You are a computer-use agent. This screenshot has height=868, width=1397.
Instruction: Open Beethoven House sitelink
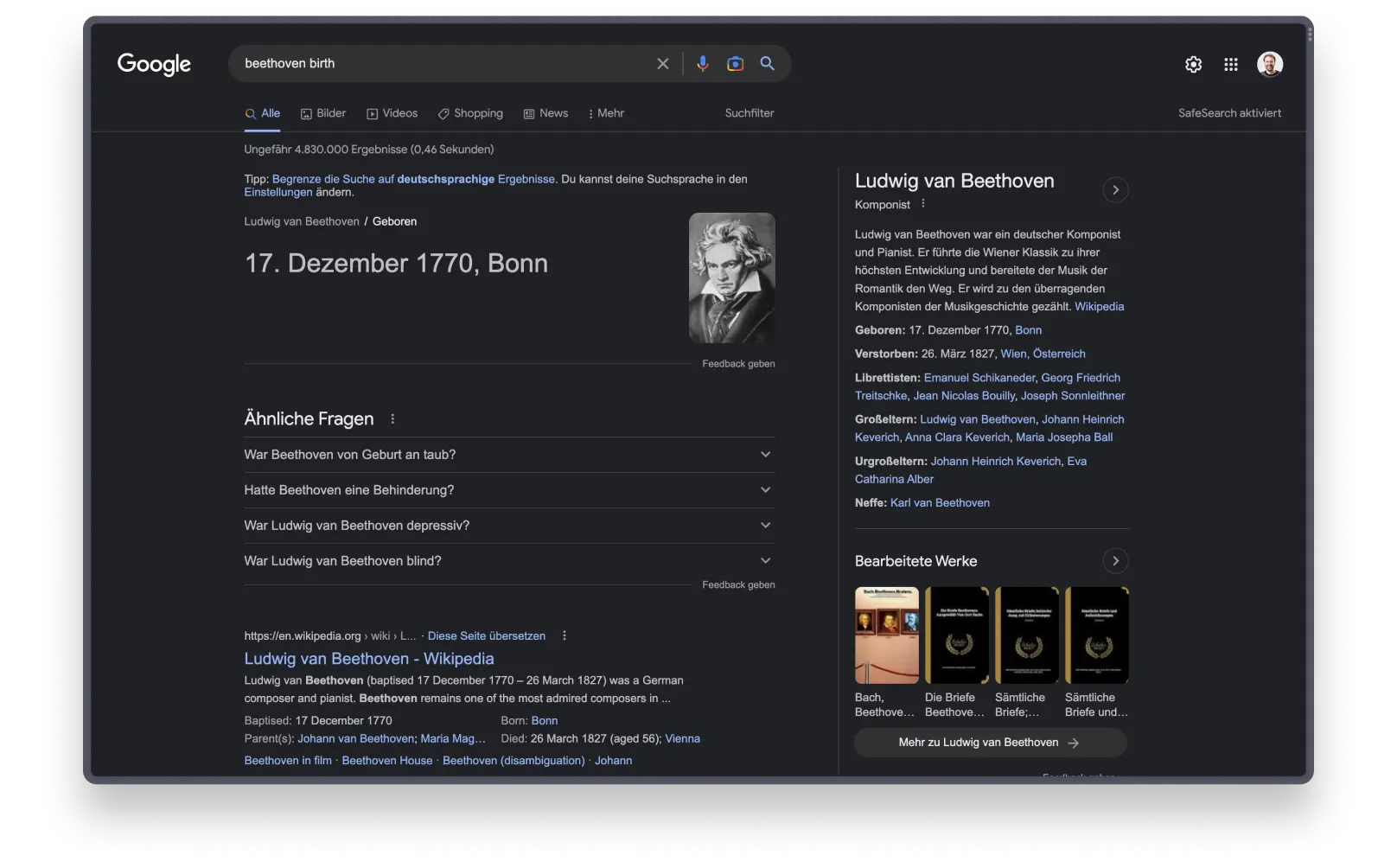pos(387,761)
